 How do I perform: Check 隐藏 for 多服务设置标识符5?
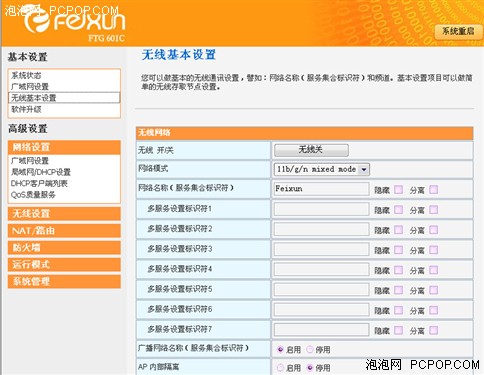[x=398, y=290]
